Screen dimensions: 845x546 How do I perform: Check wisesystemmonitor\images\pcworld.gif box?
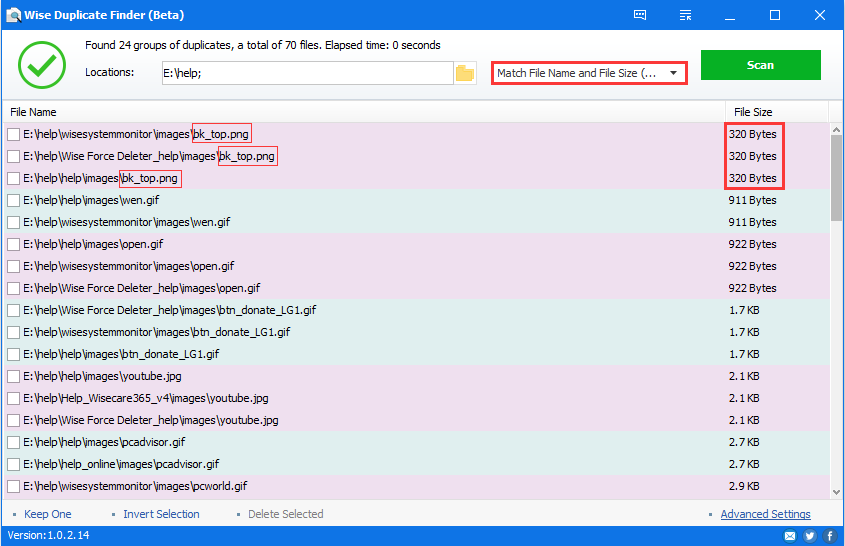coord(13,486)
